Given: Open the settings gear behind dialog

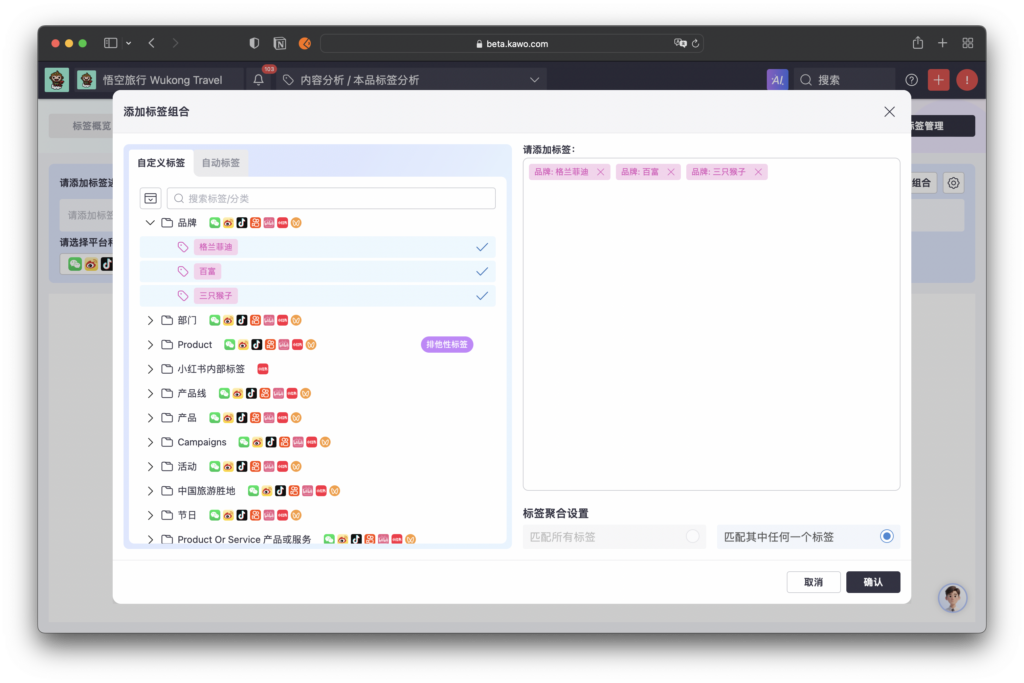Looking at the screenshot, I should 953,183.
